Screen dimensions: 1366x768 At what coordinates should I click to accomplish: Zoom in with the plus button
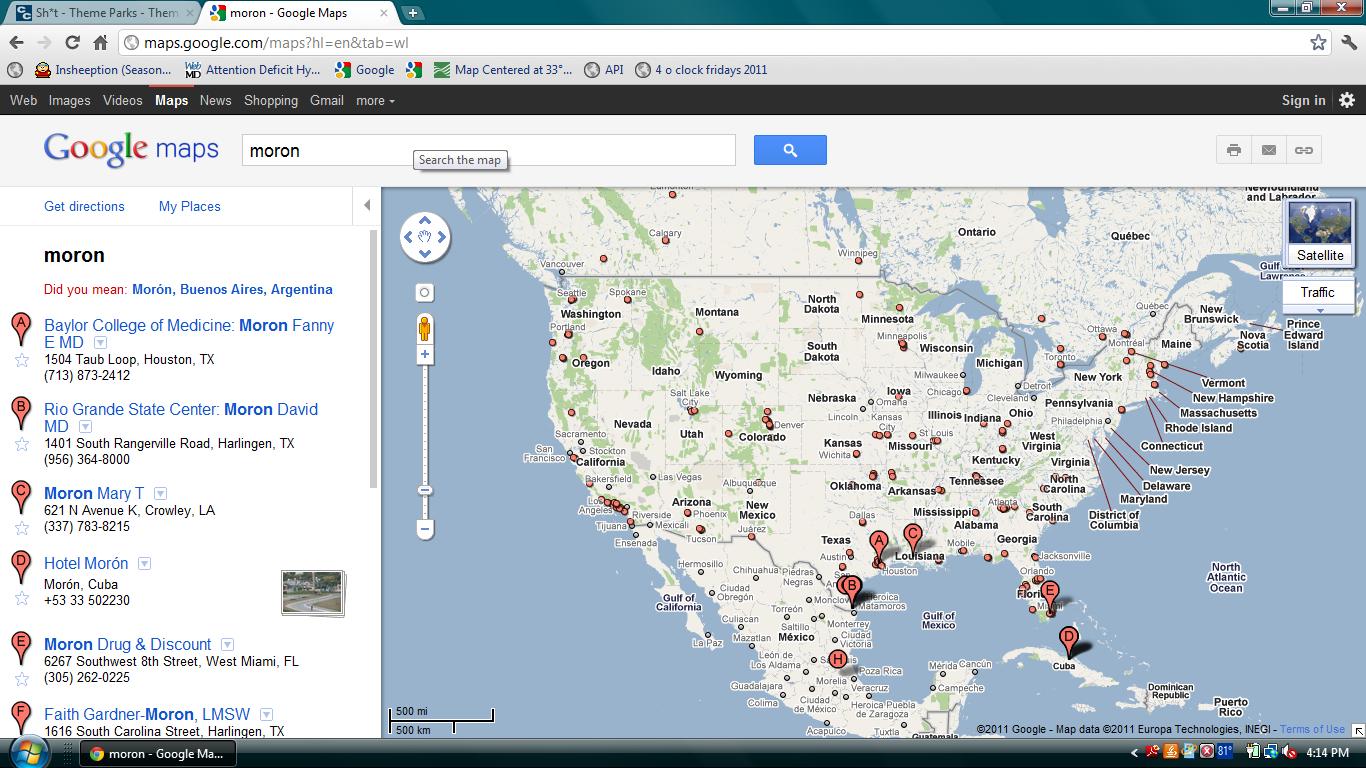[x=425, y=355]
